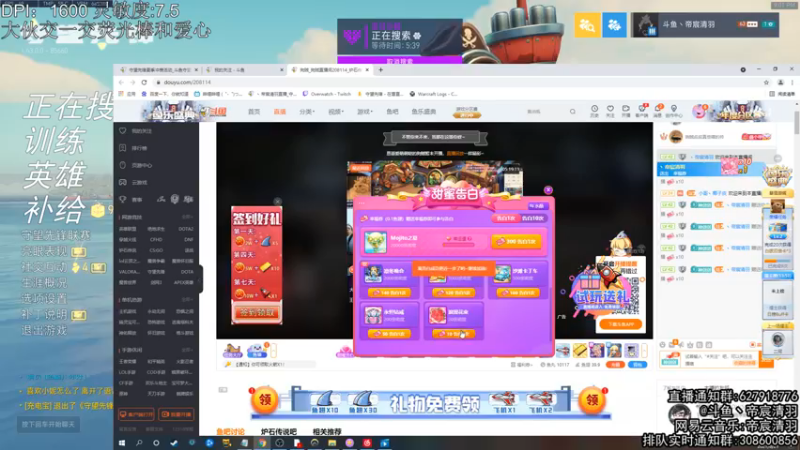The image size is (800, 450).
Task: Open the Warcraft Logs bookmark
Action: coord(434,94)
